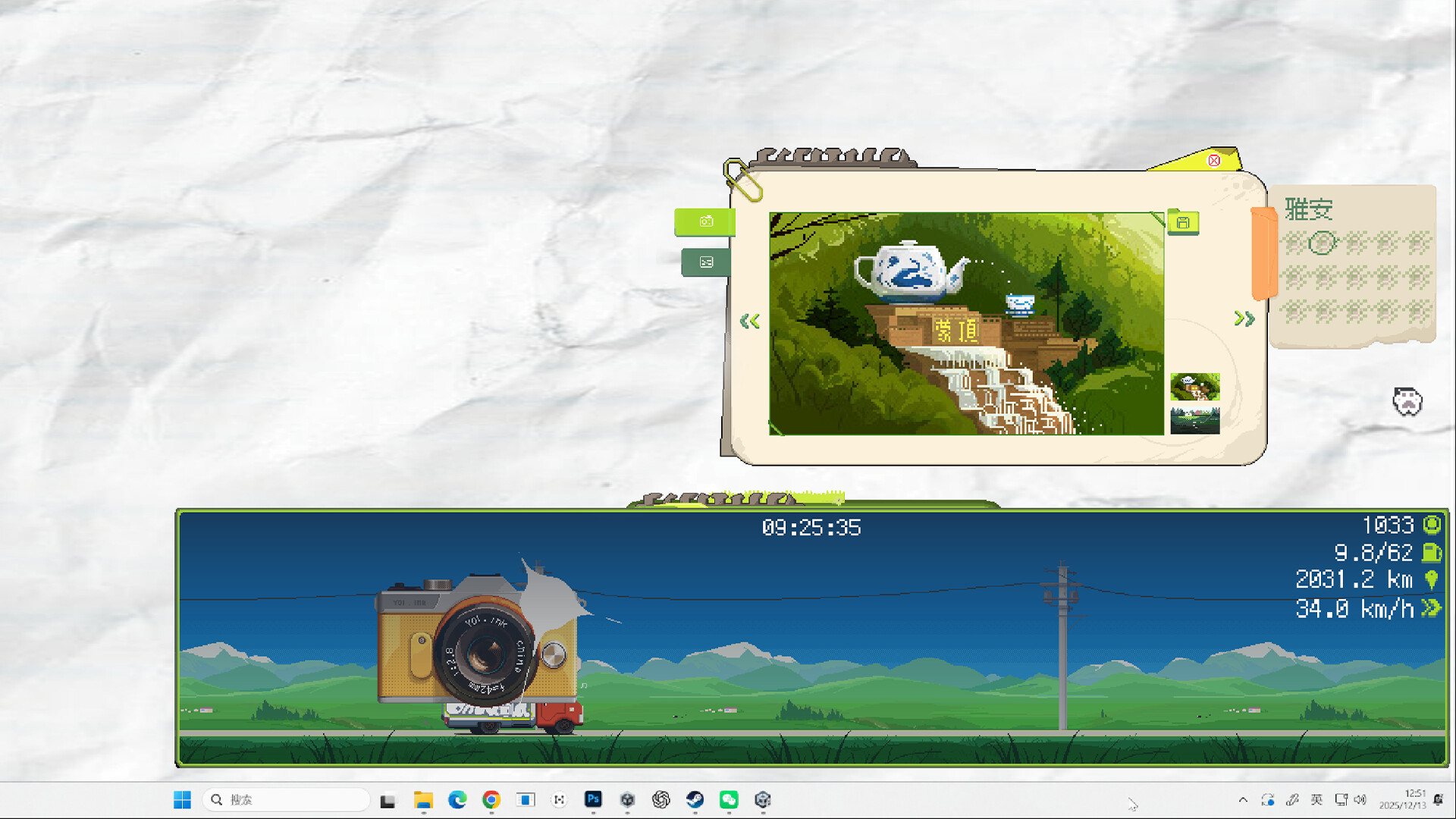
Task: Click the fuel gauge reading 9.8/62
Action: coord(1374,553)
